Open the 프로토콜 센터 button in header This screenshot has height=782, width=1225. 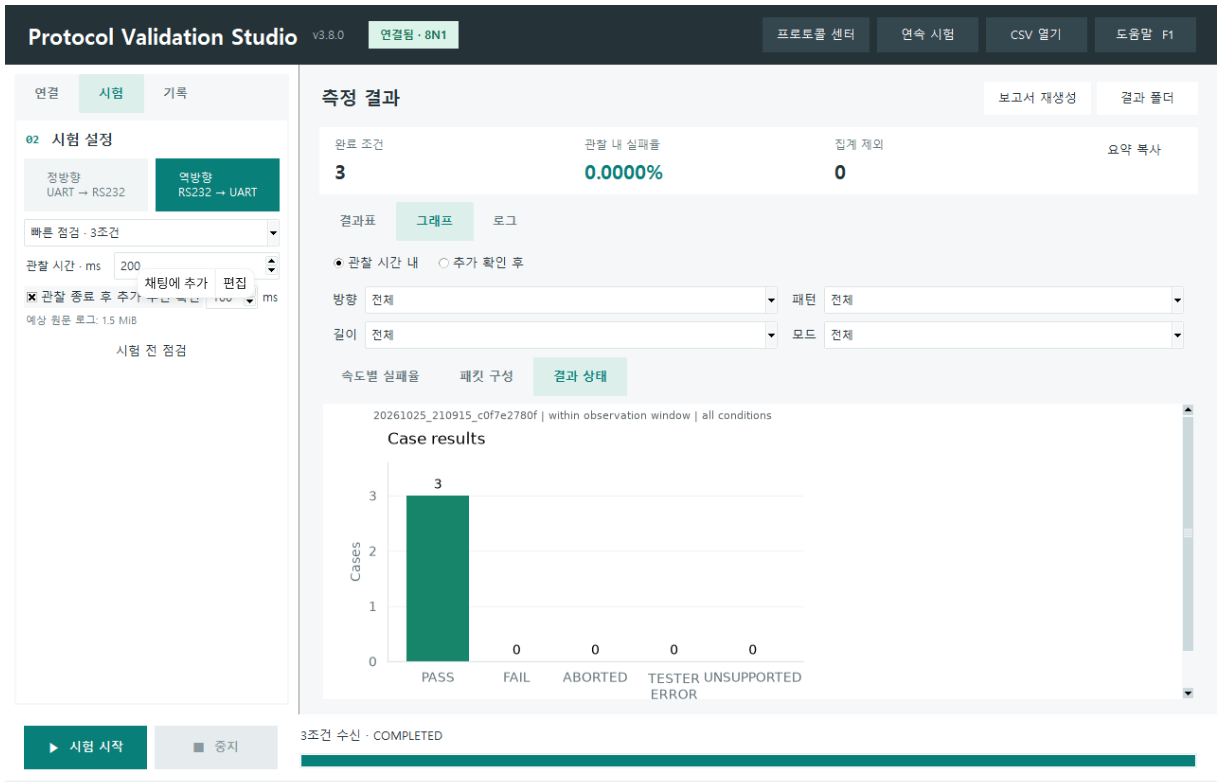coord(815,34)
